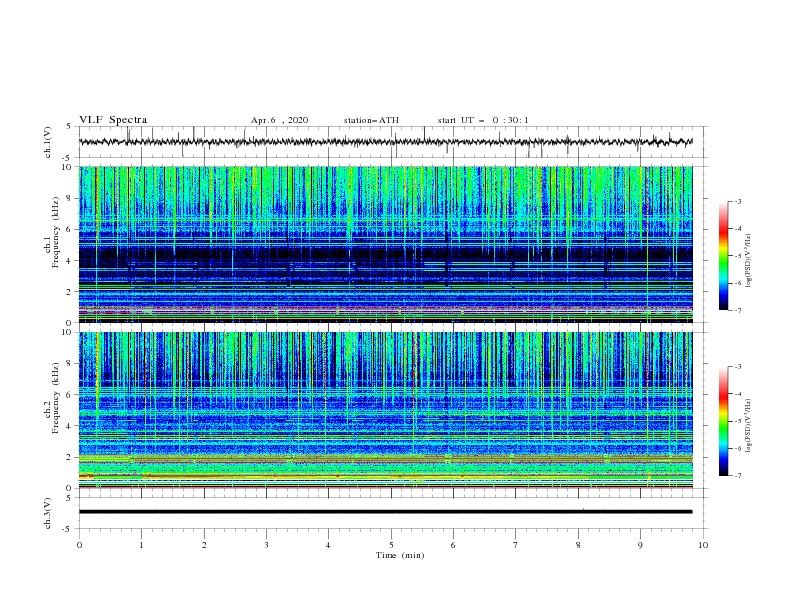
Task: Select the "ch.1(V)" axis label
Action: tap(48, 142)
